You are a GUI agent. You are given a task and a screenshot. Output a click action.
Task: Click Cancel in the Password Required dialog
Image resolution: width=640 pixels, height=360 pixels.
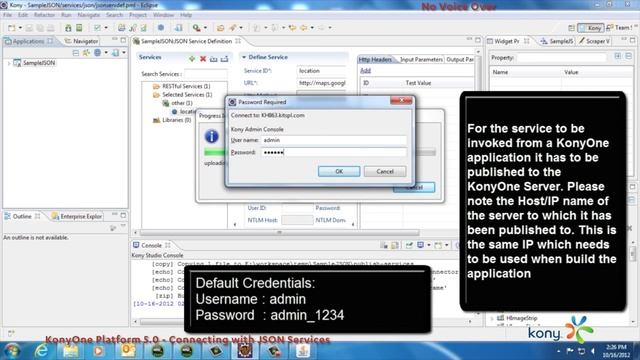click(385, 171)
